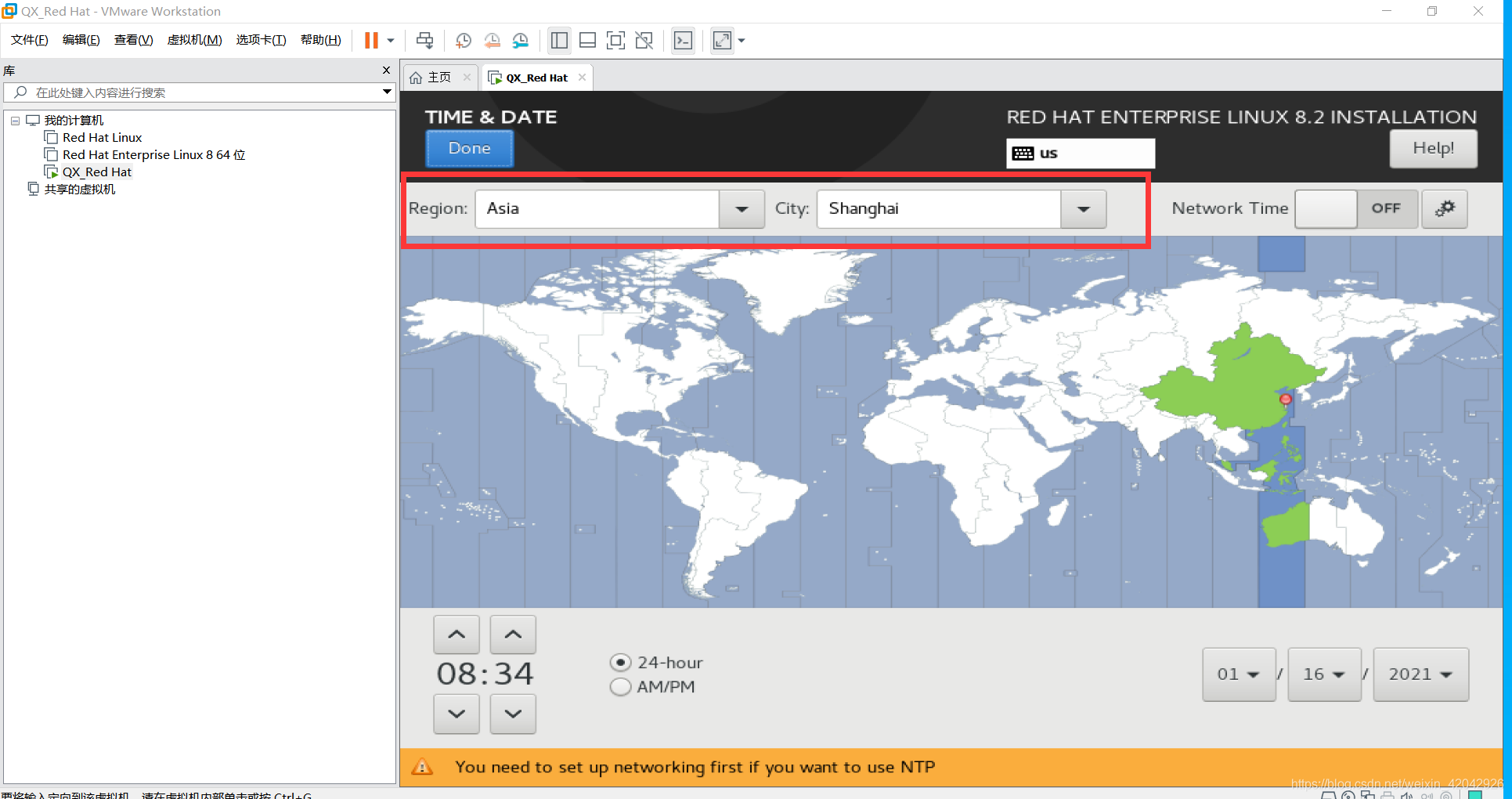Click the send Ctrl+Alt+Del icon
The width and height of the screenshot is (1512, 799).
click(x=424, y=40)
